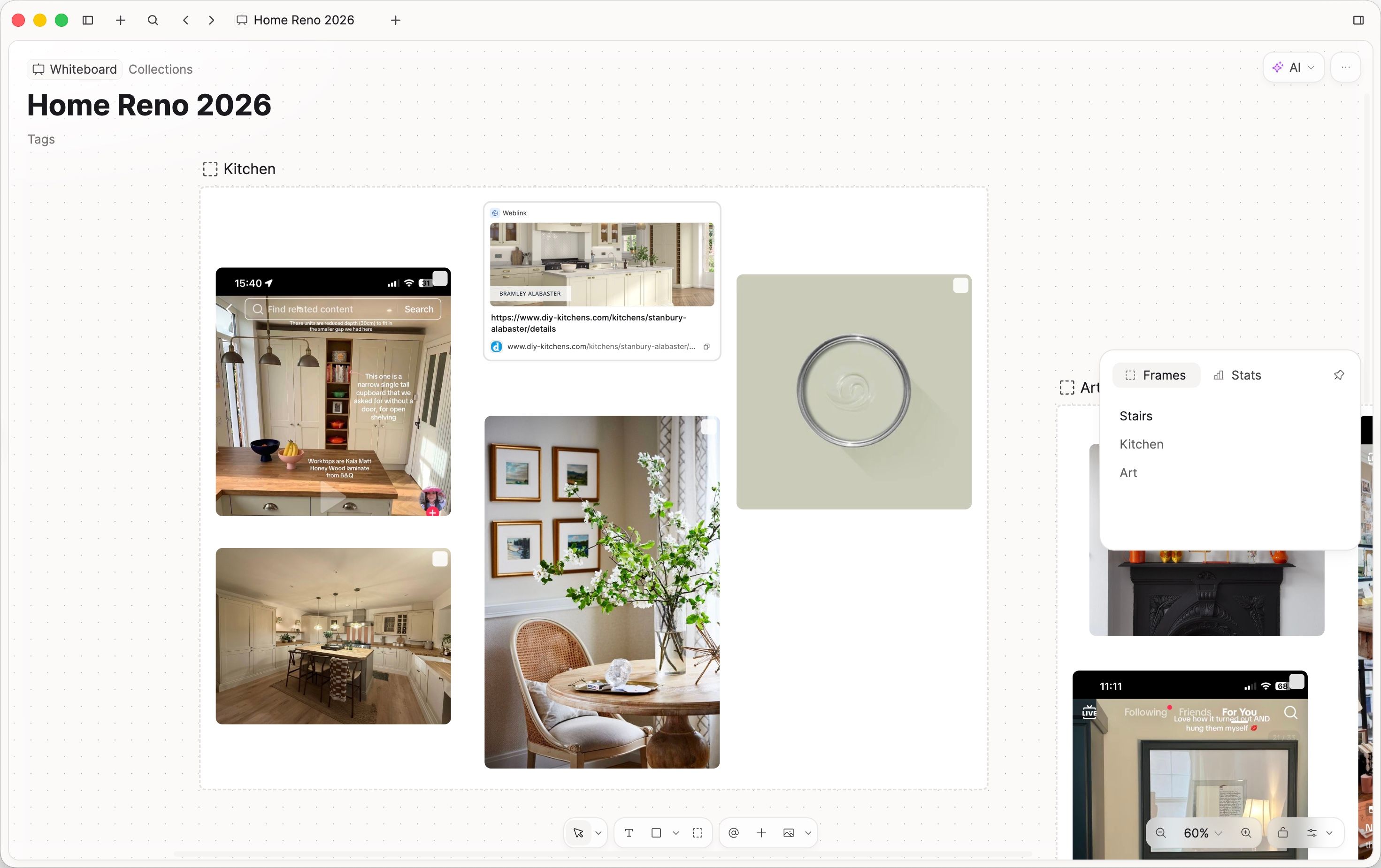
Task: Open copy icon beside diy-kitchens URL
Action: tap(706, 346)
